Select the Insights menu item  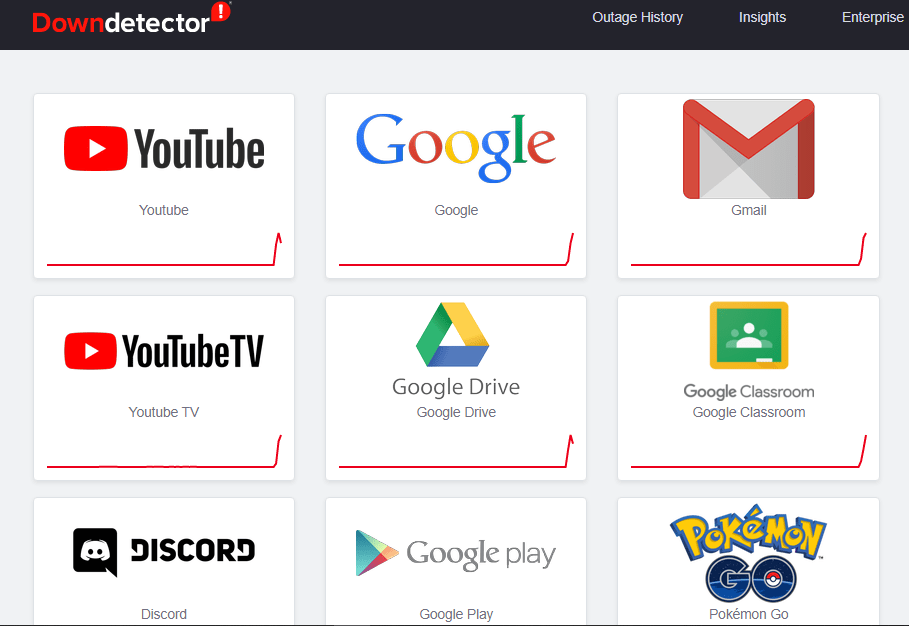point(762,17)
